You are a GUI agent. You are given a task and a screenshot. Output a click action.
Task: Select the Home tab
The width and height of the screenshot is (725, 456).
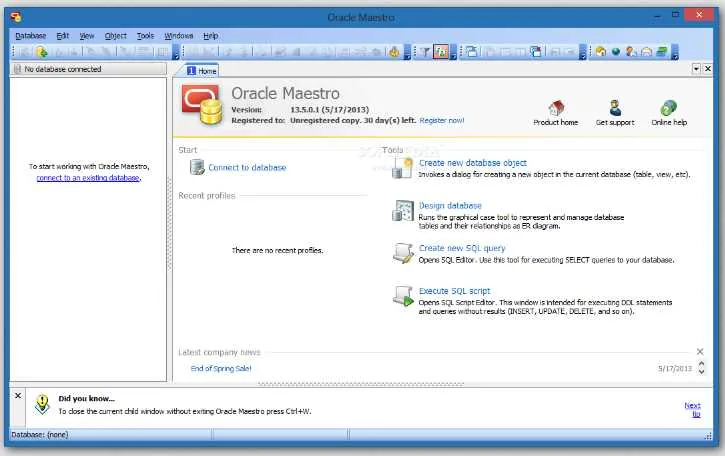202,71
